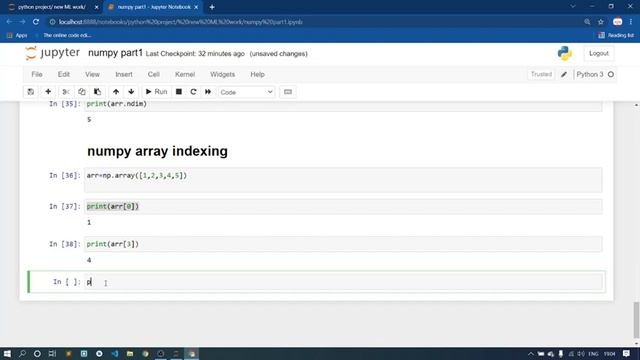
Task: Insert a cell below with the plus icon
Action: [48, 92]
